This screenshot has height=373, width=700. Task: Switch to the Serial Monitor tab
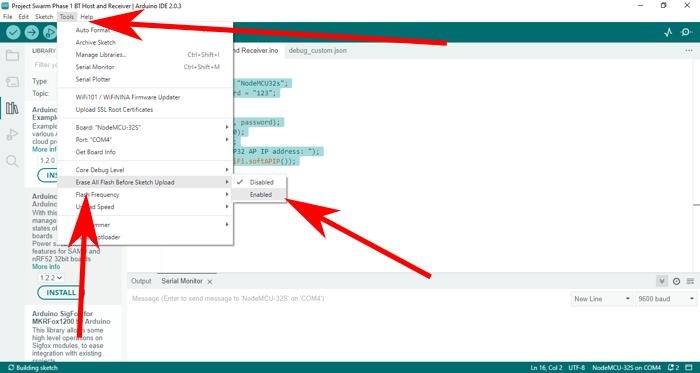(182, 282)
